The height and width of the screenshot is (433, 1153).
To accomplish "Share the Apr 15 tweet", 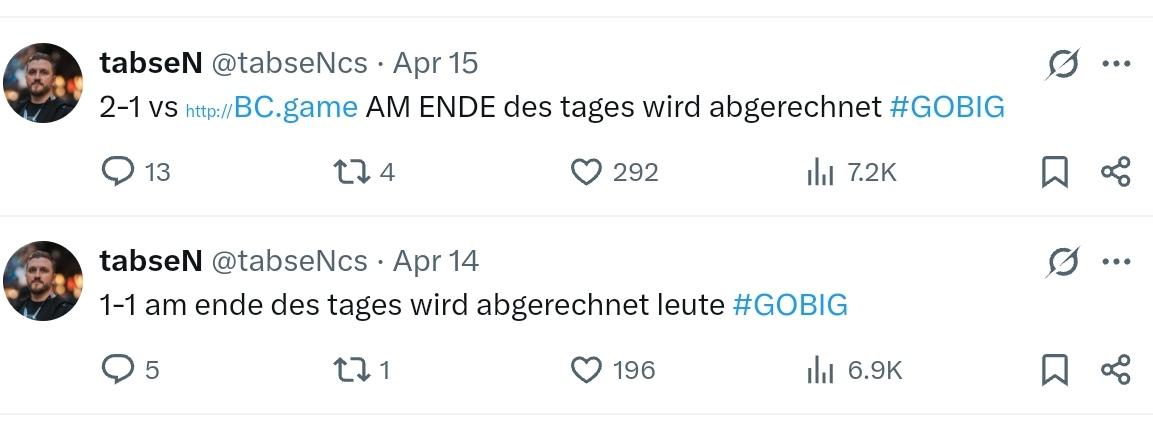I will [x=1115, y=172].
